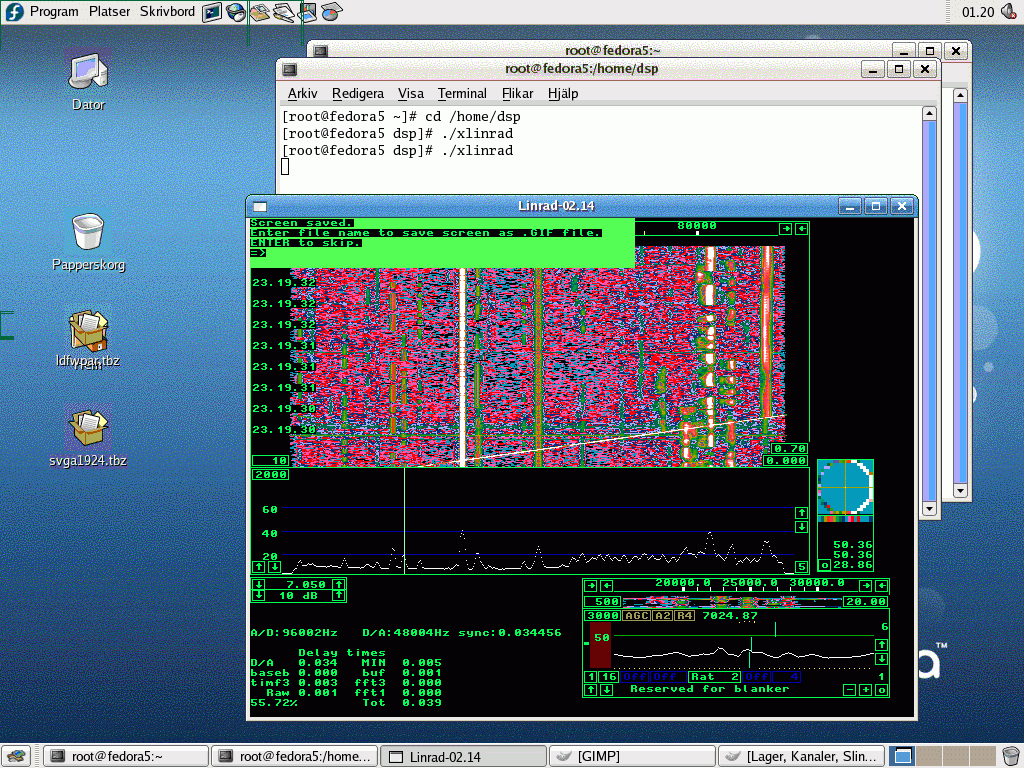Image resolution: width=1024 pixels, height=768 pixels.
Task: Toggle the first Off box in baseband panel
Action: [633, 677]
